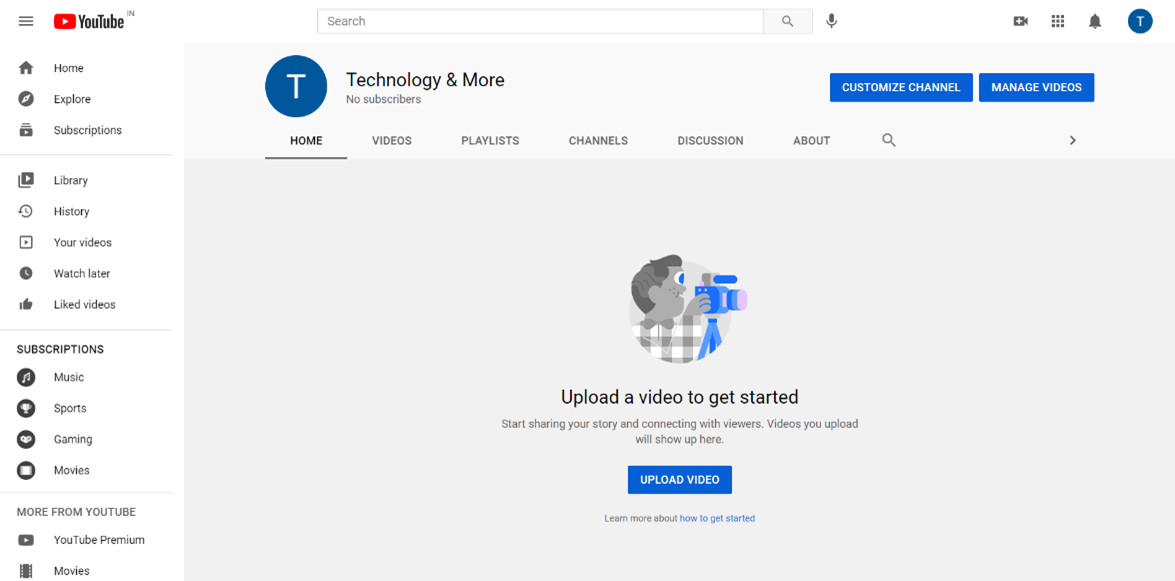Open Watch later in the sidebar

[x=81, y=274]
